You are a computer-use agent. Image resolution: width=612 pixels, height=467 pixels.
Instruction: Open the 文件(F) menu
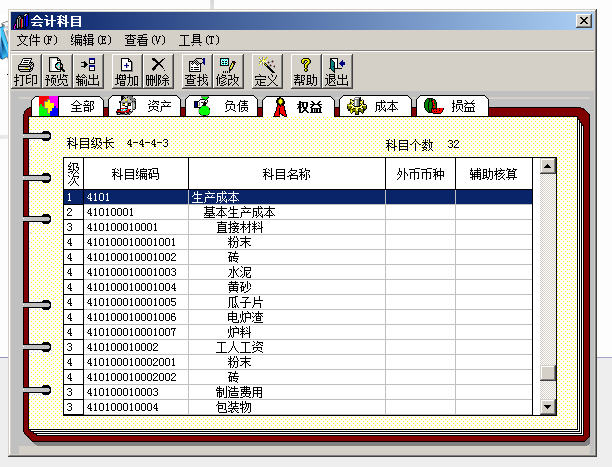click(x=37, y=40)
